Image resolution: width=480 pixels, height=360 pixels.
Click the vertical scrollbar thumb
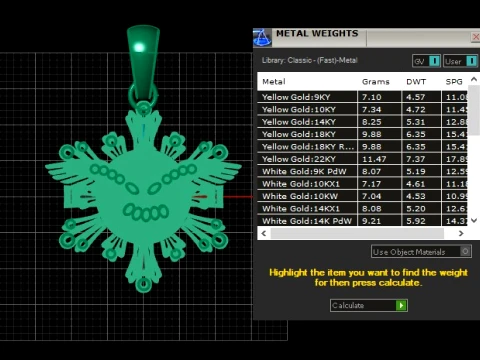tap(474, 110)
